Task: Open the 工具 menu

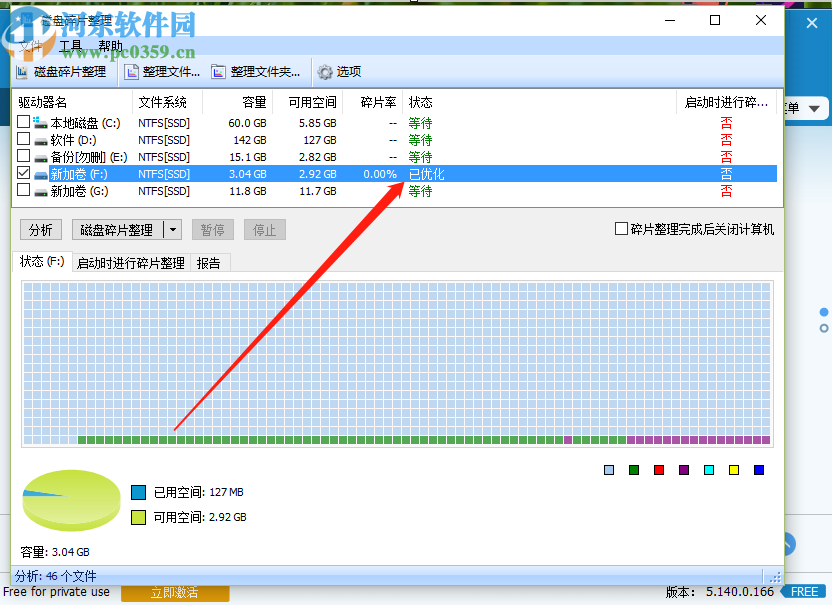Action: click(71, 46)
